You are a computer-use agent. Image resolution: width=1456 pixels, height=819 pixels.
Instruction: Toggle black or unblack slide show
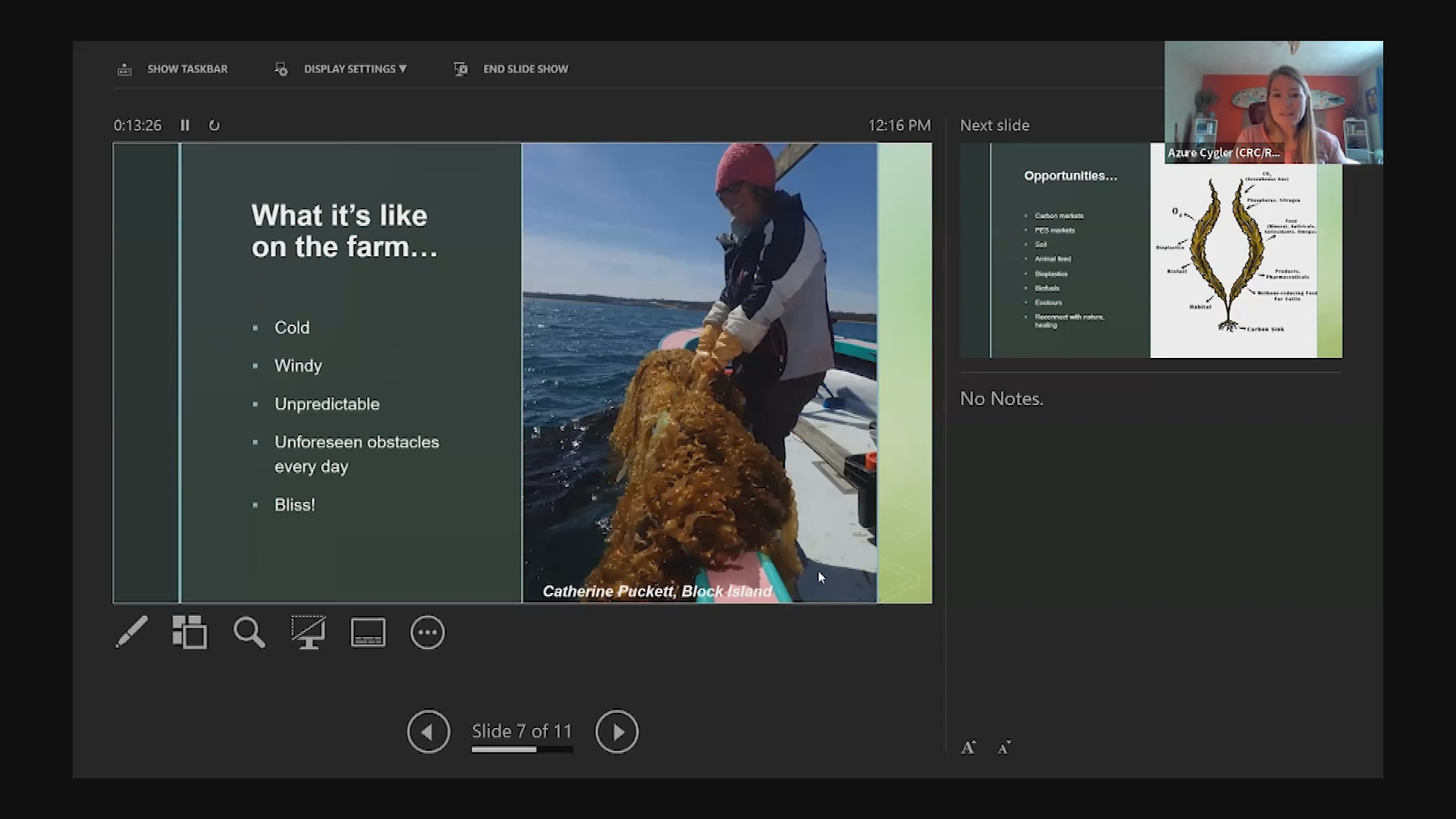pyautogui.click(x=309, y=632)
